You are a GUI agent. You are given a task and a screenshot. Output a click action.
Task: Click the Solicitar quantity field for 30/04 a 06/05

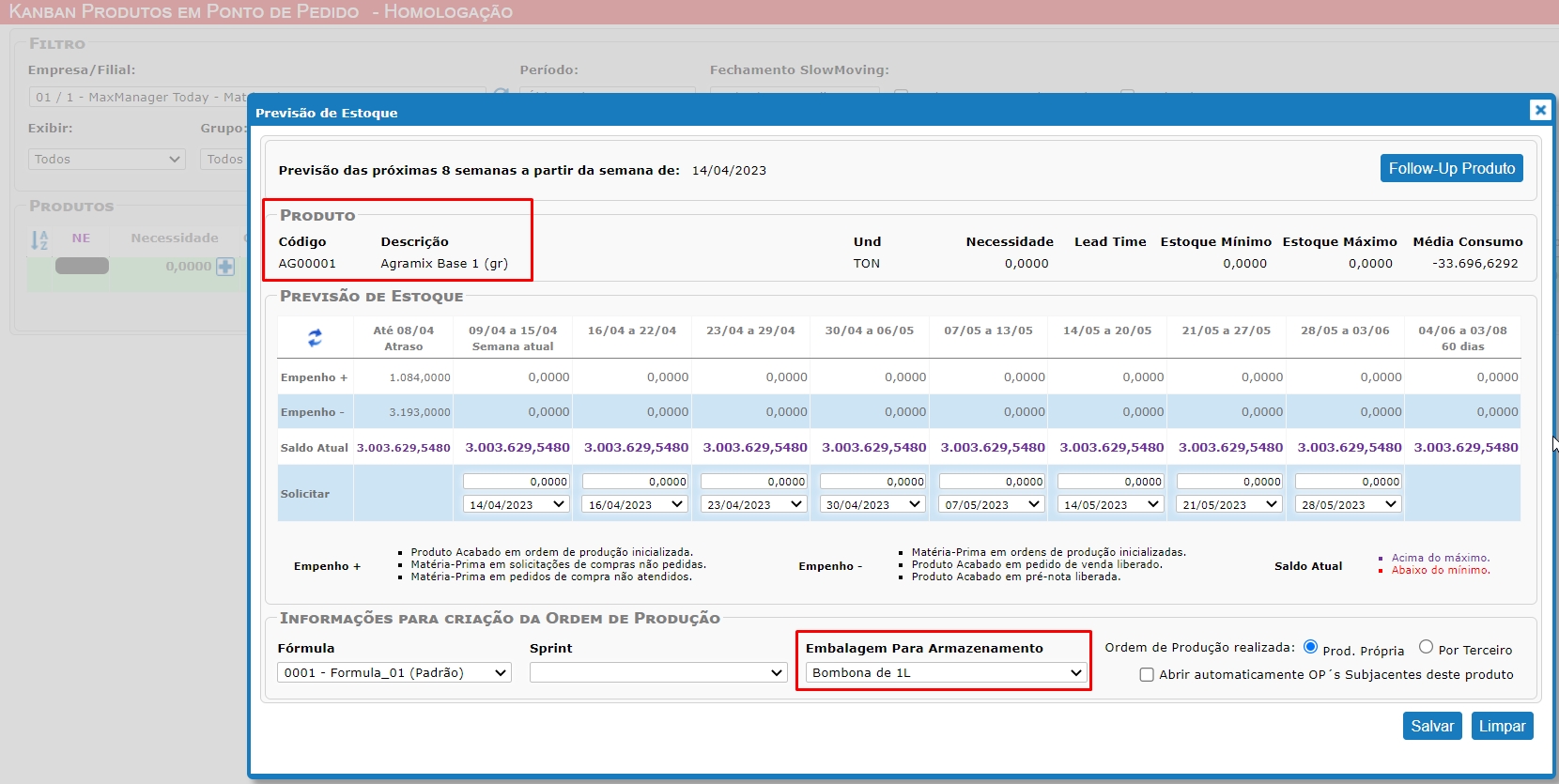873,481
